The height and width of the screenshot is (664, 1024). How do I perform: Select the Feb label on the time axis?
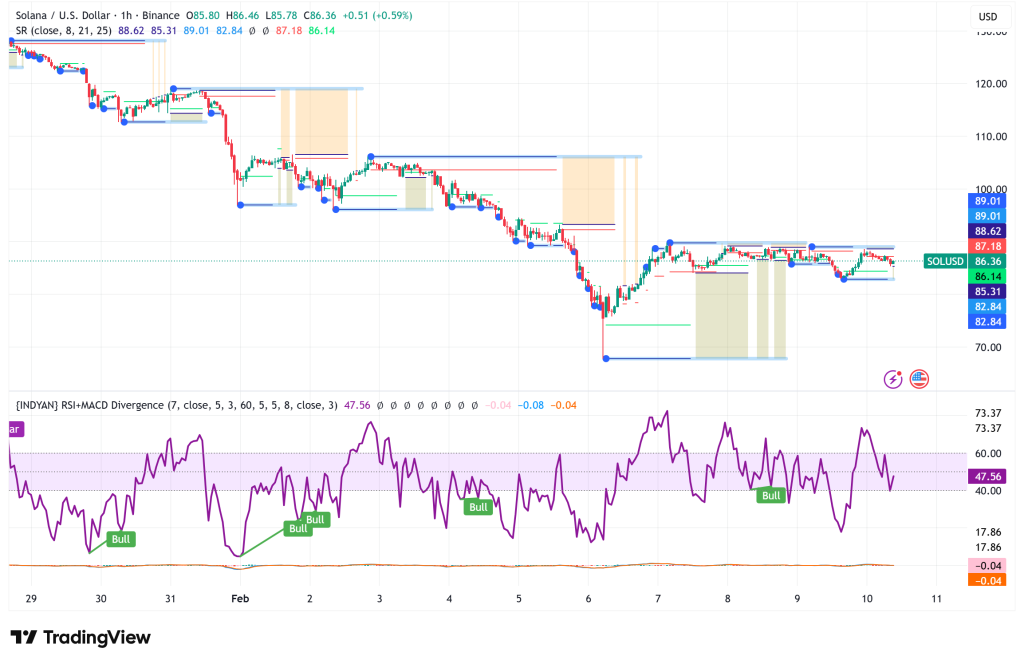pyautogui.click(x=239, y=597)
